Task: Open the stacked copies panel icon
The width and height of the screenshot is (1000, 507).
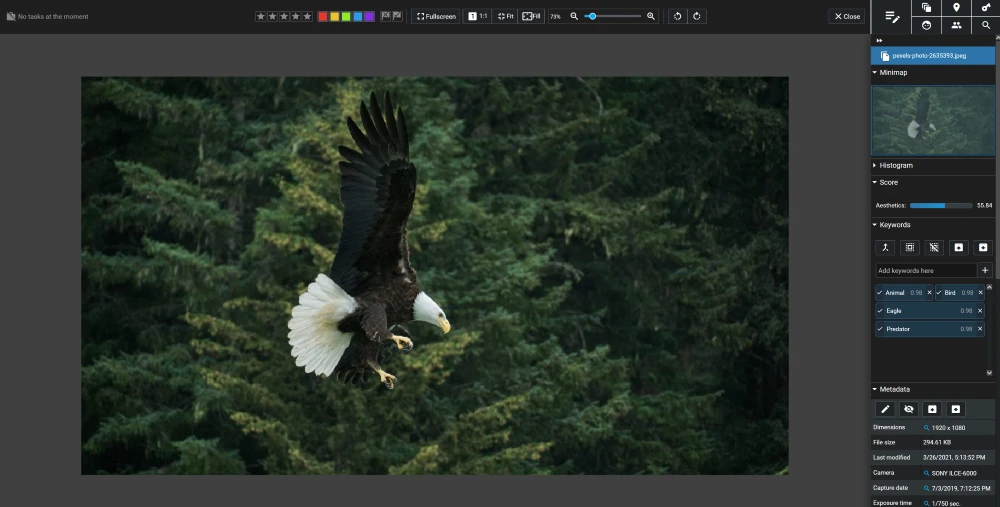Action: pyautogui.click(x=927, y=8)
